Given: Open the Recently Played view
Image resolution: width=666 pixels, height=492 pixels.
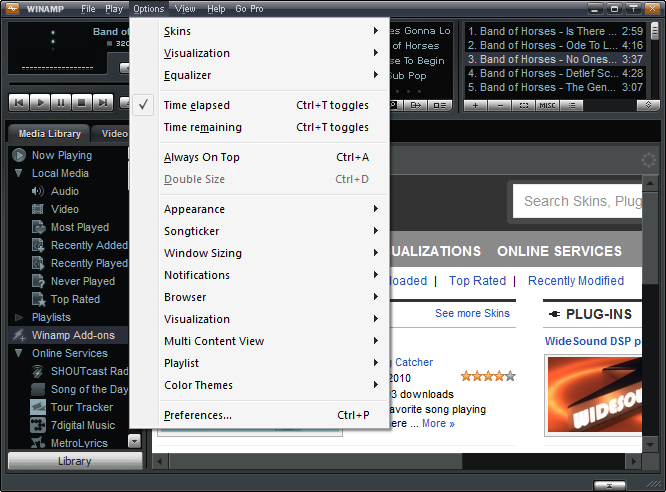Looking at the screenshot, I should coord(89,263).
